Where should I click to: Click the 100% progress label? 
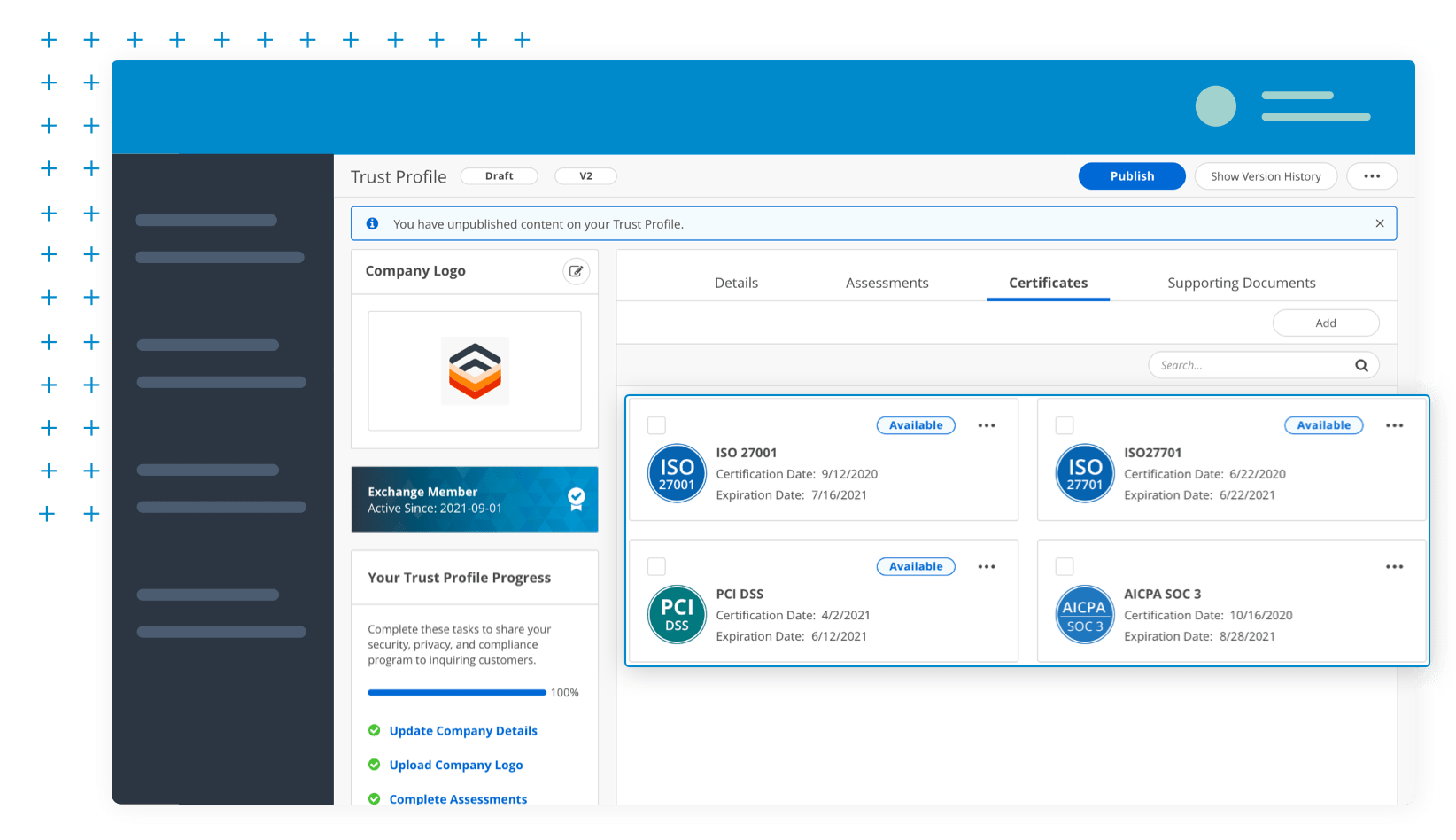pos(565,693)
